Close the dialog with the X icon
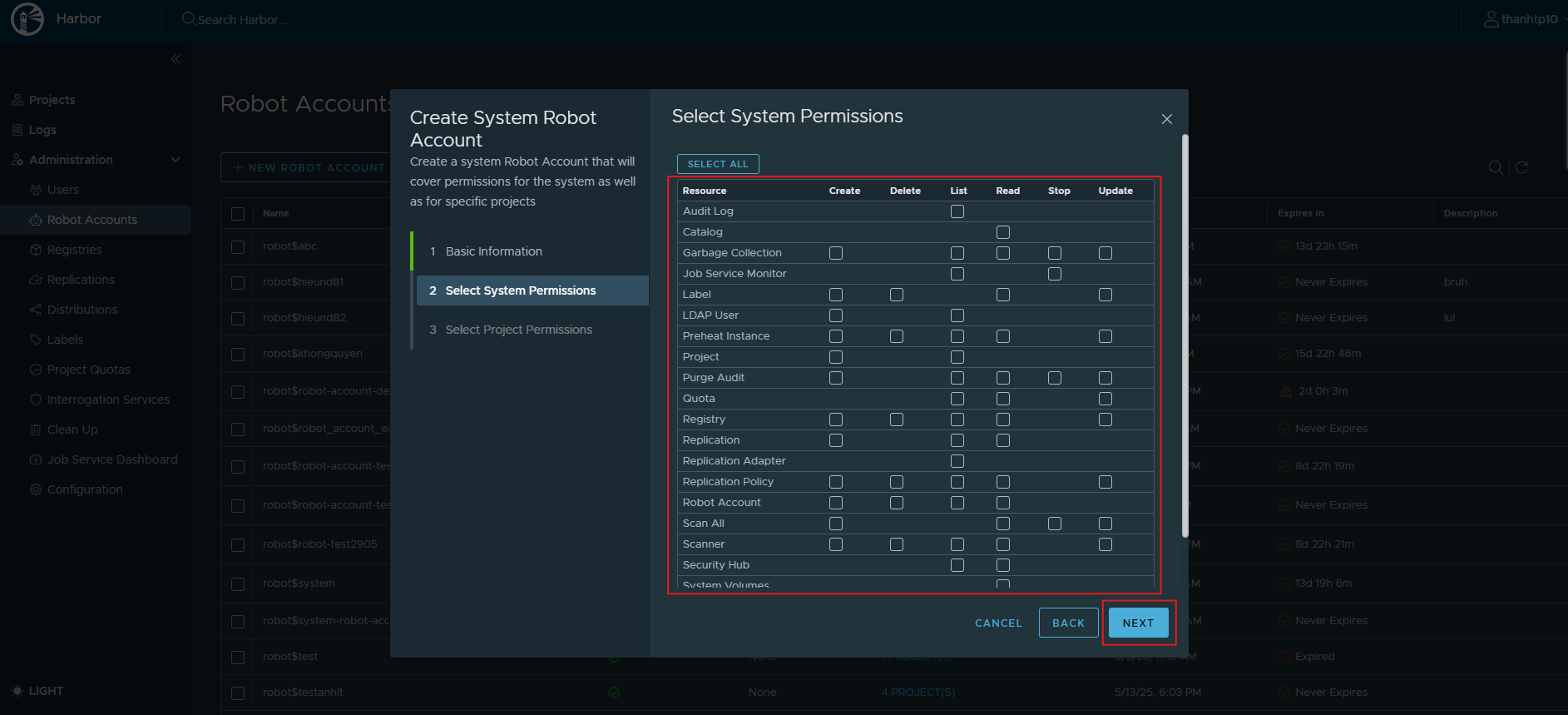Viewport: 1568px width, 715px height. click(x=1166, y=119)
